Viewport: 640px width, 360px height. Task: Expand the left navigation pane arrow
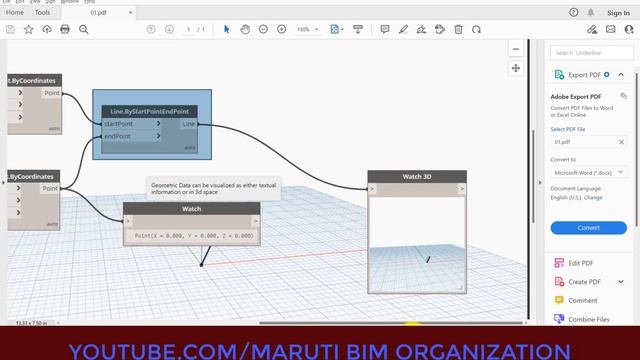tap(3, 182)
